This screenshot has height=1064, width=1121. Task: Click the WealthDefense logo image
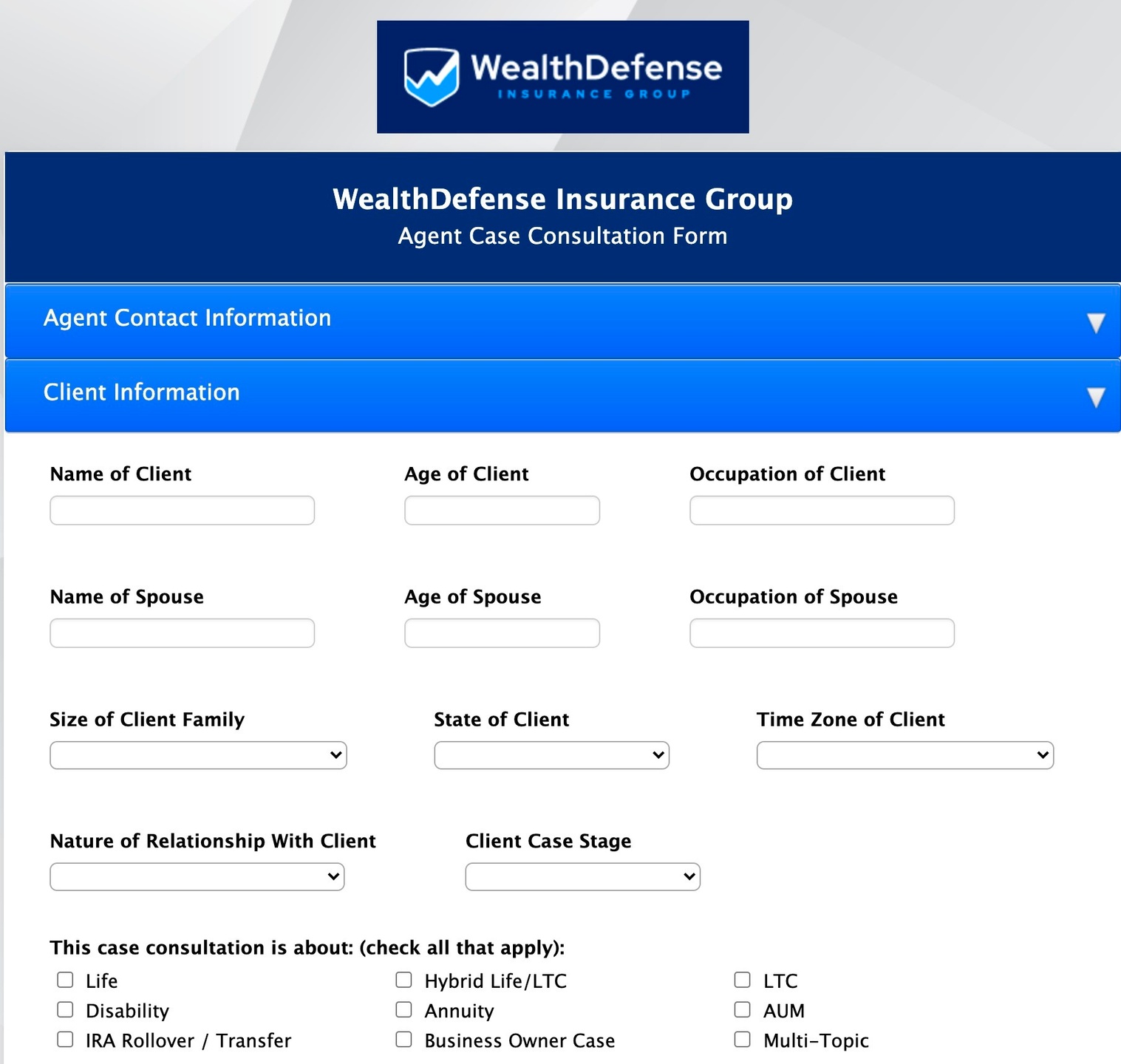[562, 77]
